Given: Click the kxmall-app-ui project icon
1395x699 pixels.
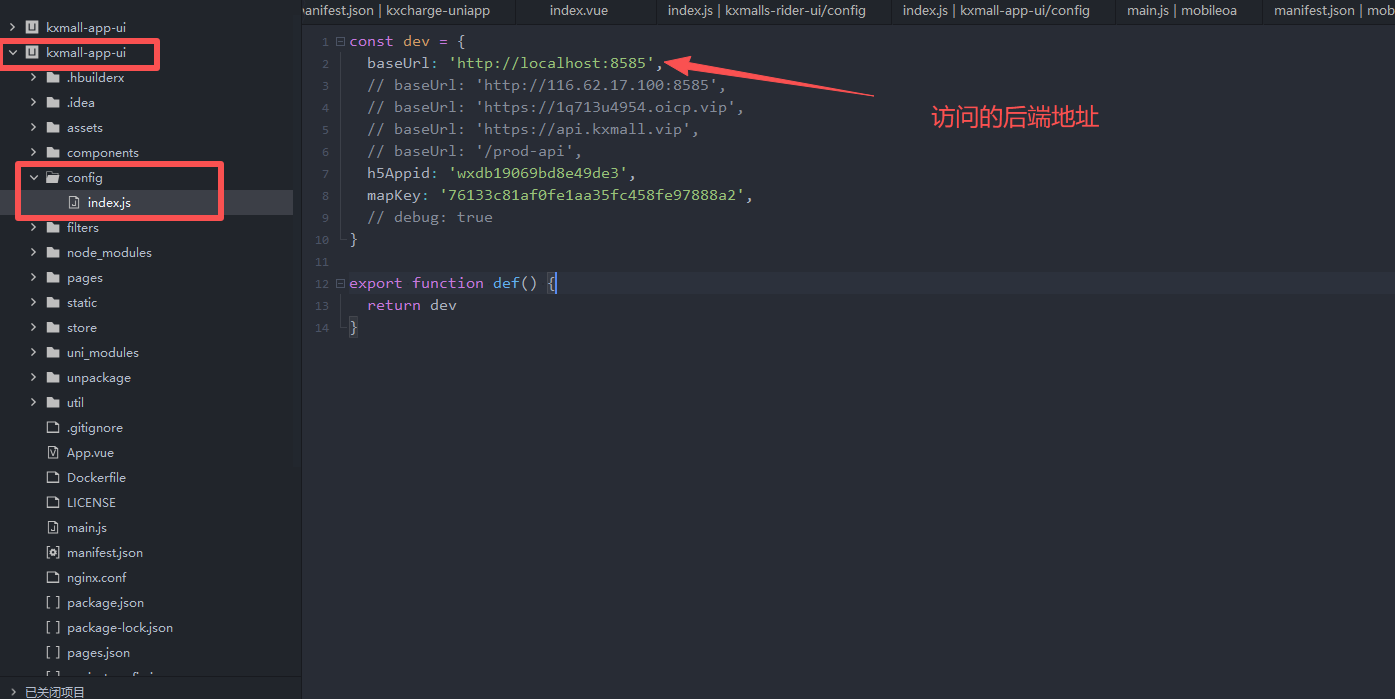Looking at the screenshot, I should point(32,53).
